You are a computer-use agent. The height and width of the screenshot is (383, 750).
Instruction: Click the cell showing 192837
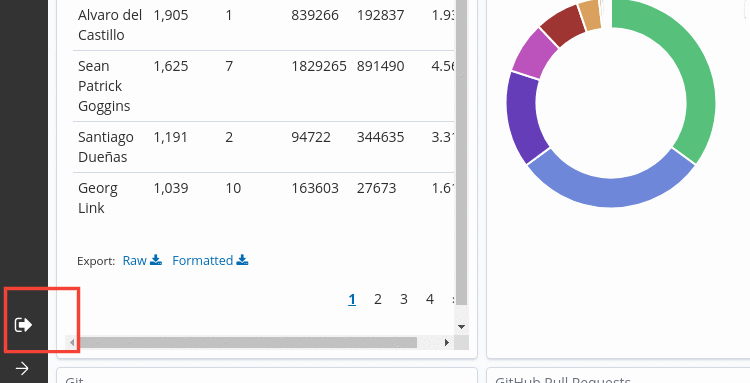click(380, 15)
